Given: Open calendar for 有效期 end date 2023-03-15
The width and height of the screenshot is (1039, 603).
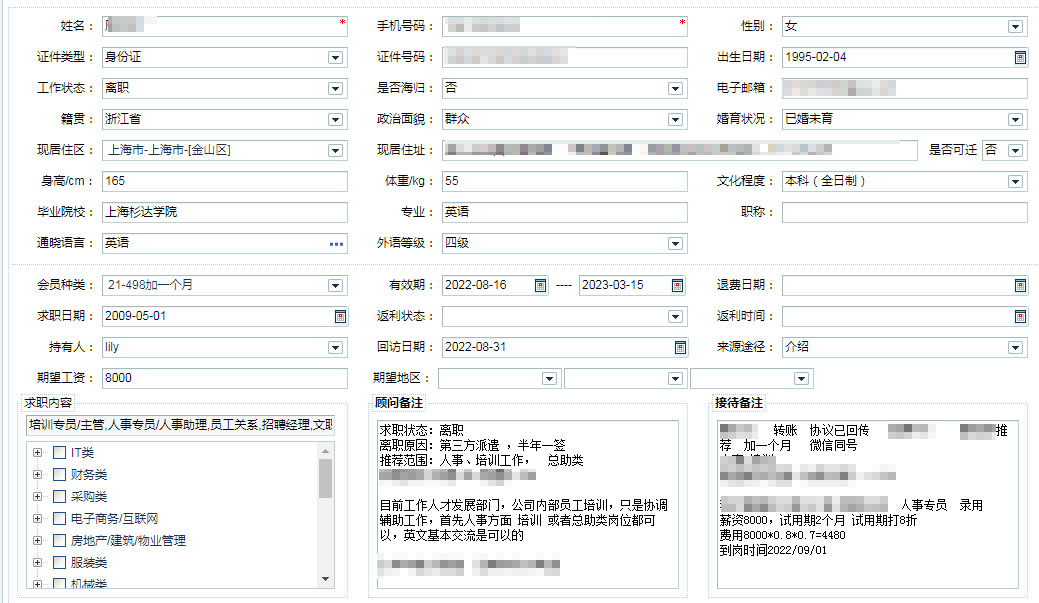Looking at the screenshot, I should coord(677,286).
